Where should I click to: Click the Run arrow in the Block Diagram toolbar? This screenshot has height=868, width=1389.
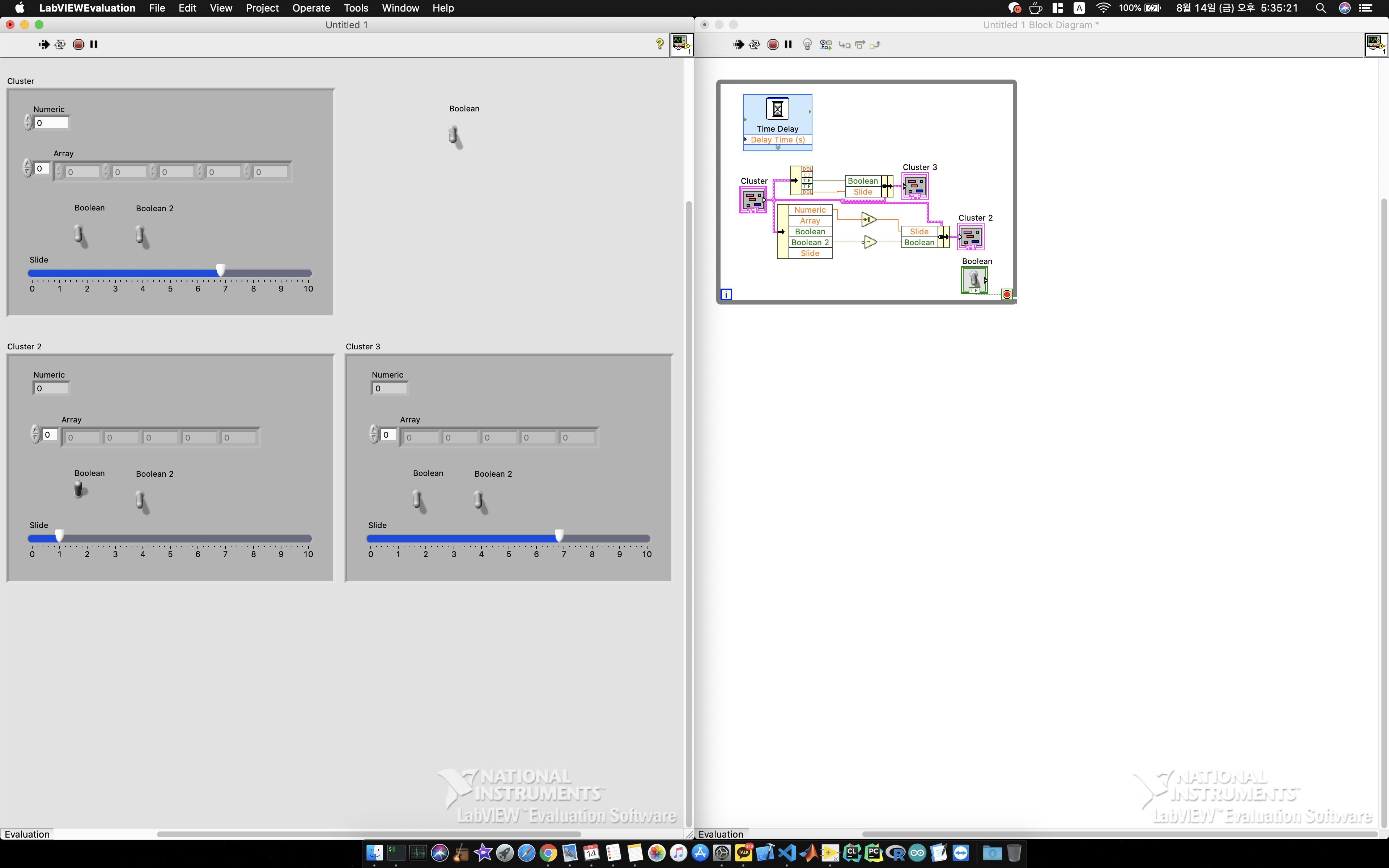(739, 44)
